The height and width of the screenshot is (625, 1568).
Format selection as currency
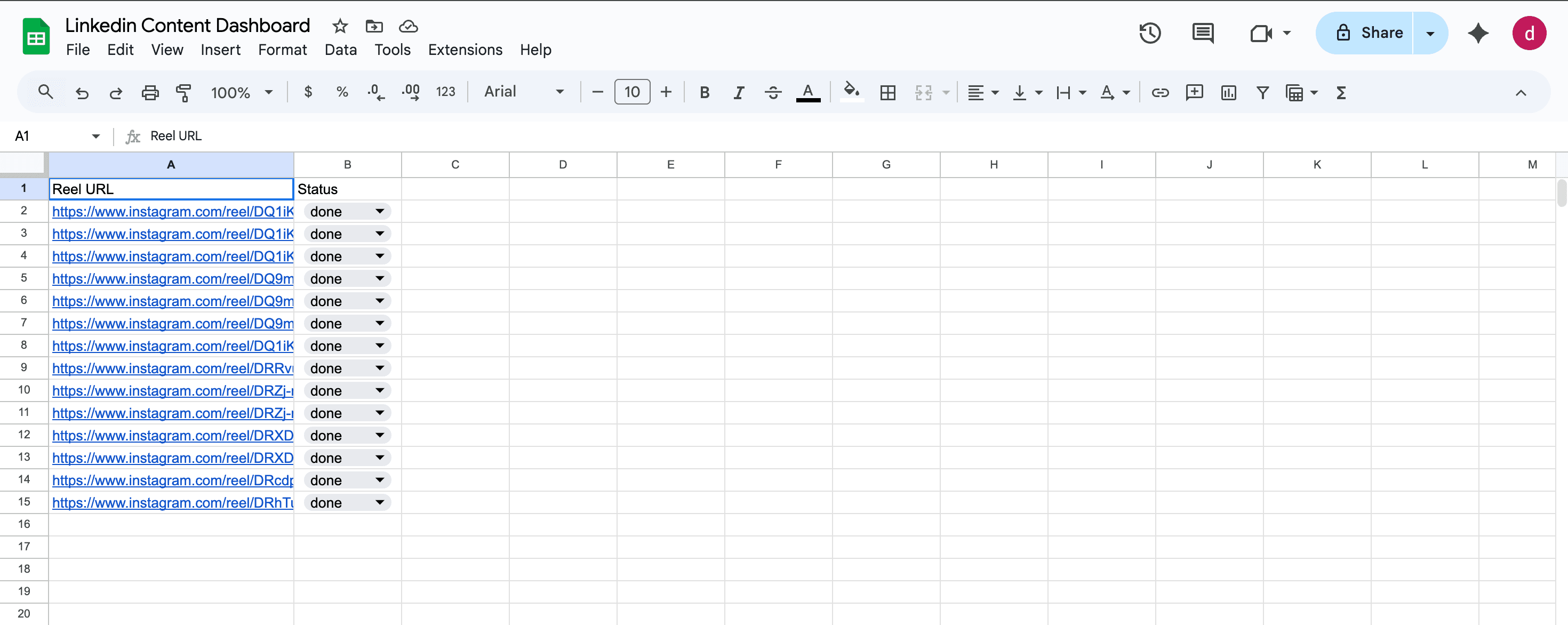308,92
